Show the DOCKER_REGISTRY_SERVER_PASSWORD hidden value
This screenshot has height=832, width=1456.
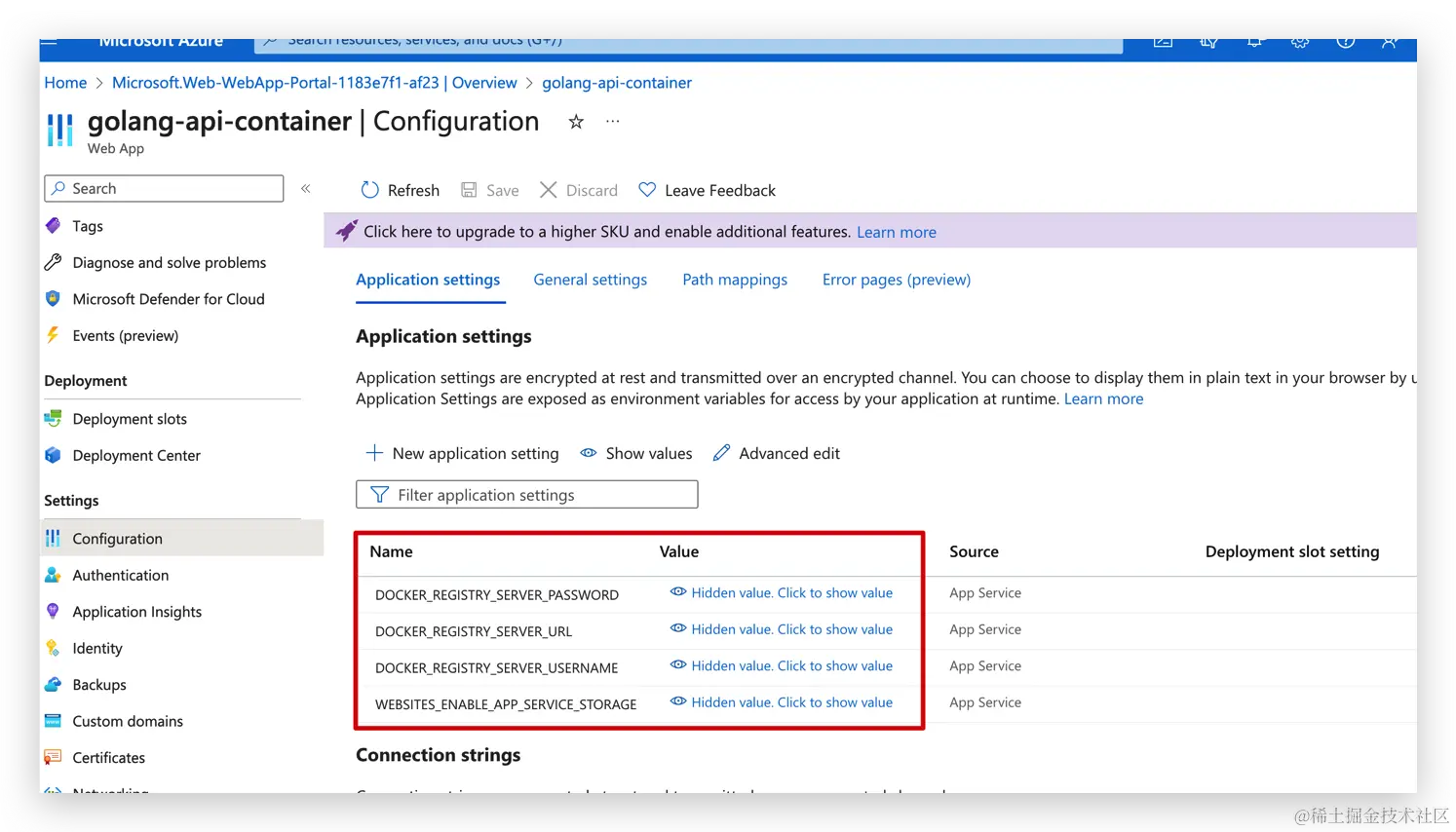pyautogui.click(x=782, y=592)
